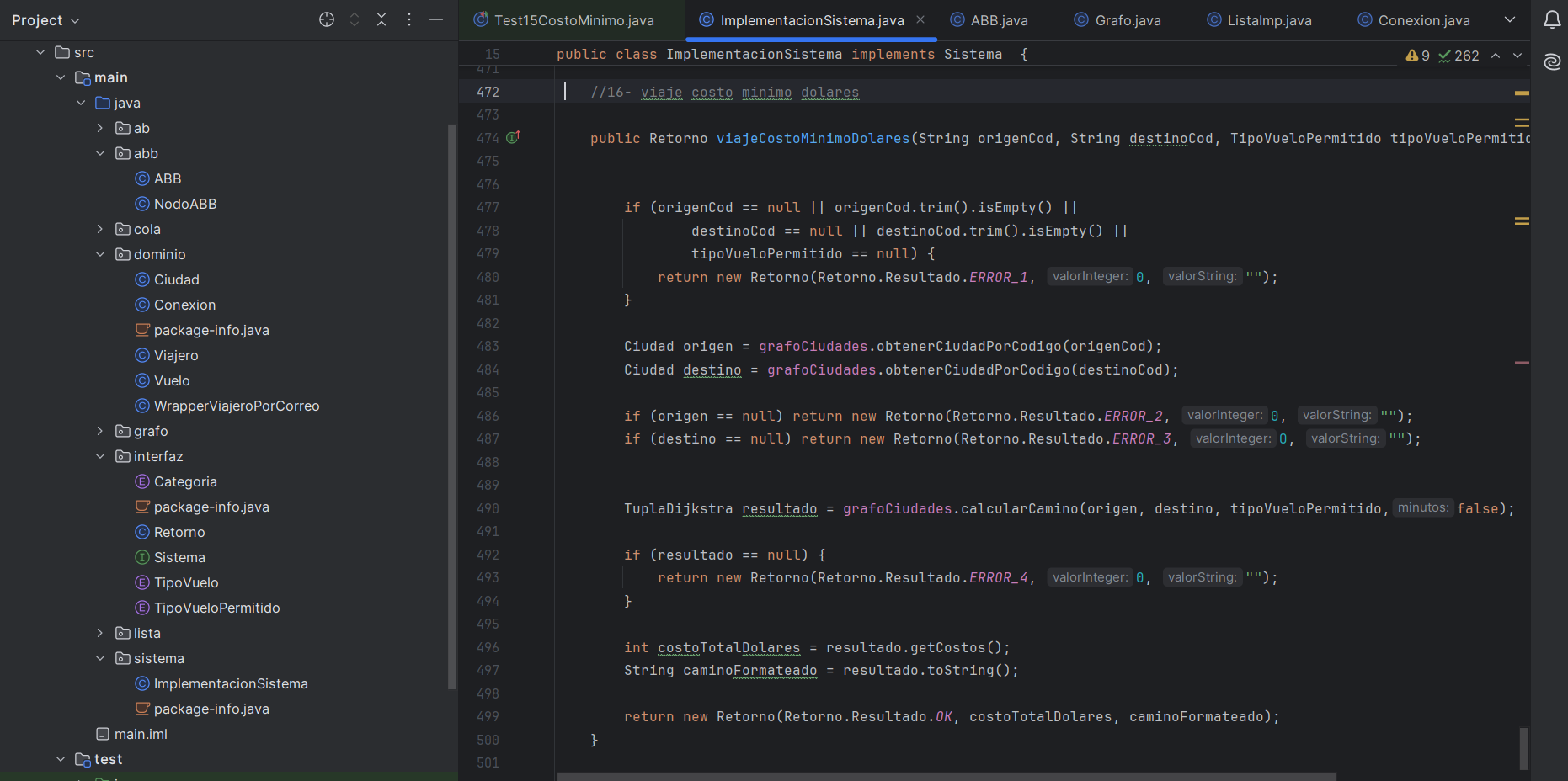1568x781 pixels.
Task: Close the ImplementacionSistema.java tab
Action: 920,19
